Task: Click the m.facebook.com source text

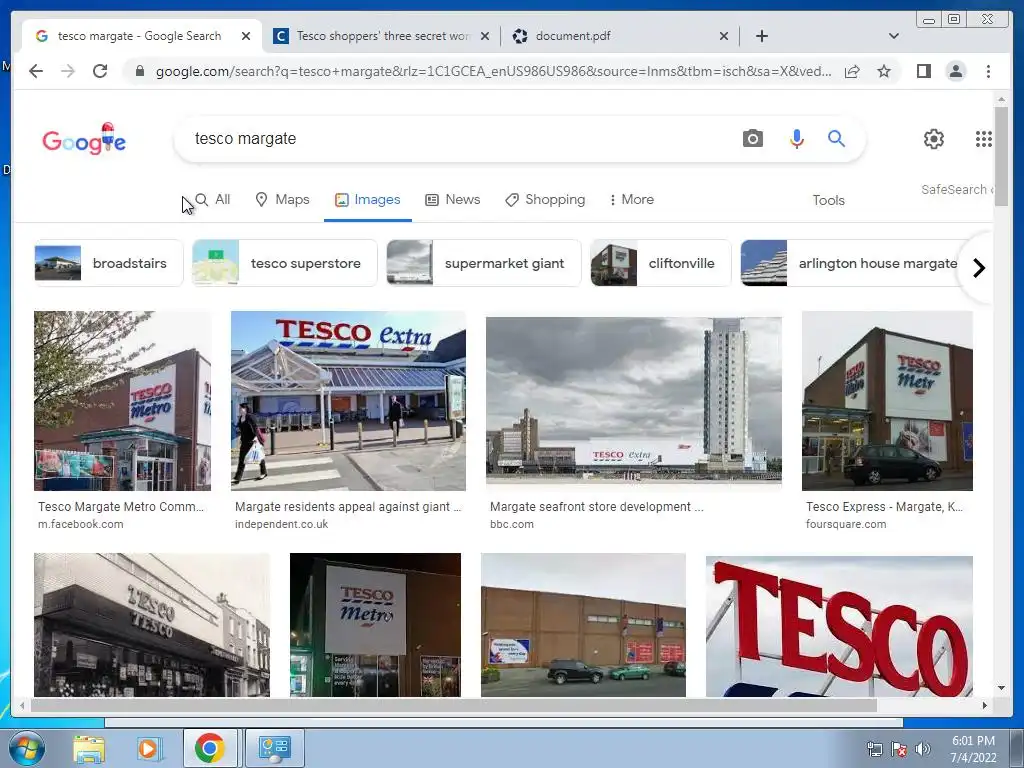Action: click(x=80, y=524)
